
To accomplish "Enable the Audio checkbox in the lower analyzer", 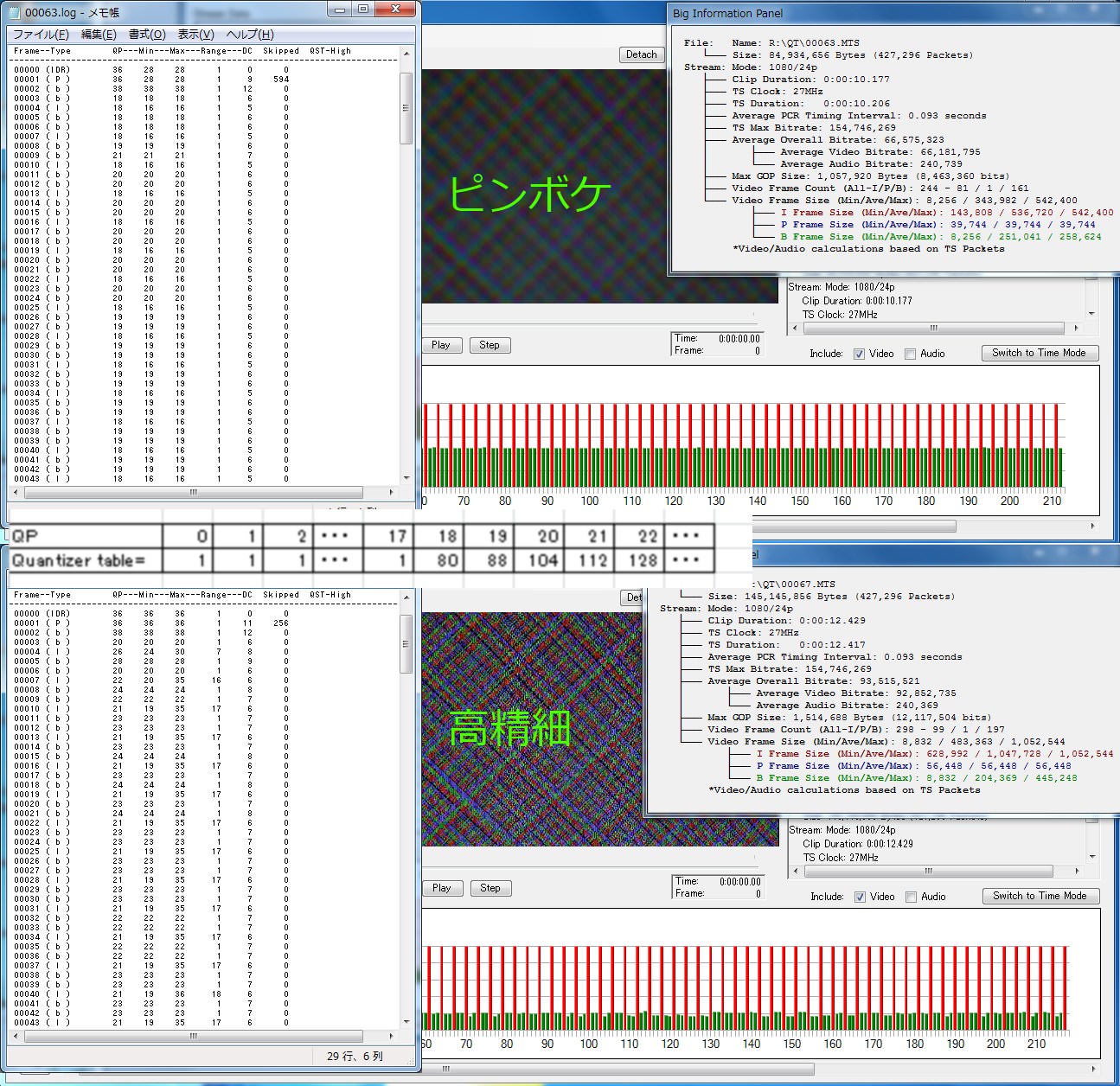I will pyautogui.click(x=911, y=897).
